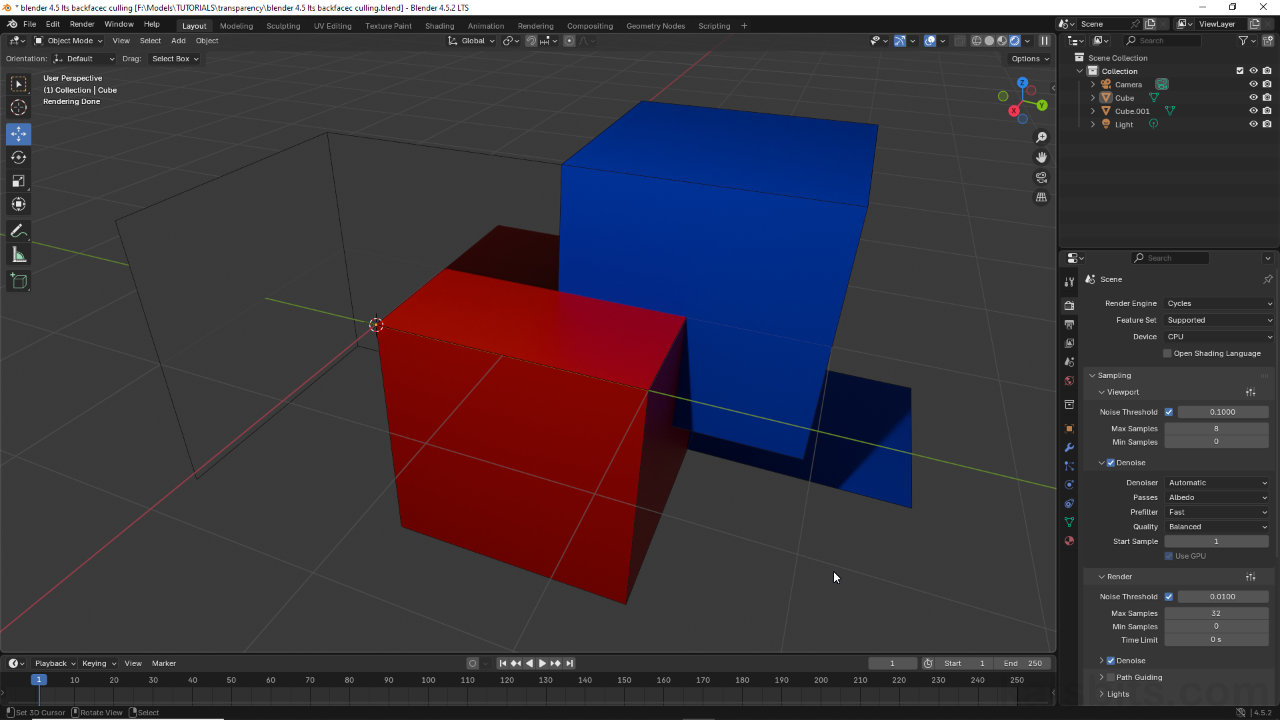Disable viewport Noise Threshold checkbox
Screen dimensions: 1280x720
pyautogui.click(x=1168, y=412)
